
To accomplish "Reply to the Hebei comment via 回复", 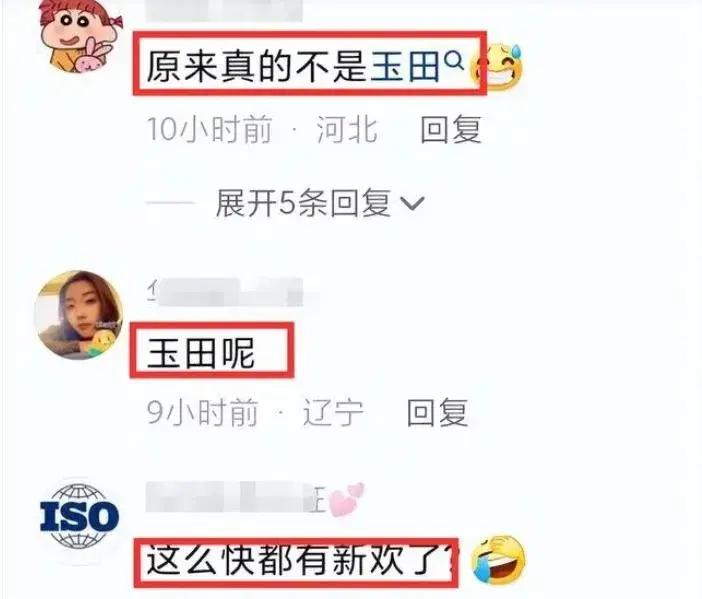I will pyautogui.click(x=451, y=130).
